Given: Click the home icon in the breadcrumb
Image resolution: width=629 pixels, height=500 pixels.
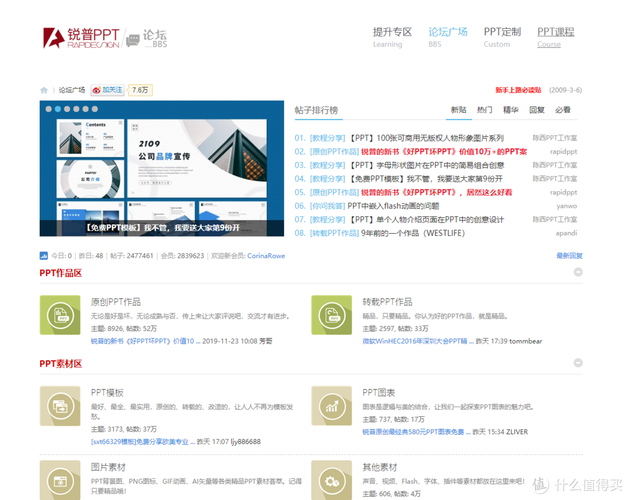Looking at the screenshot, I should pos(44,90).
